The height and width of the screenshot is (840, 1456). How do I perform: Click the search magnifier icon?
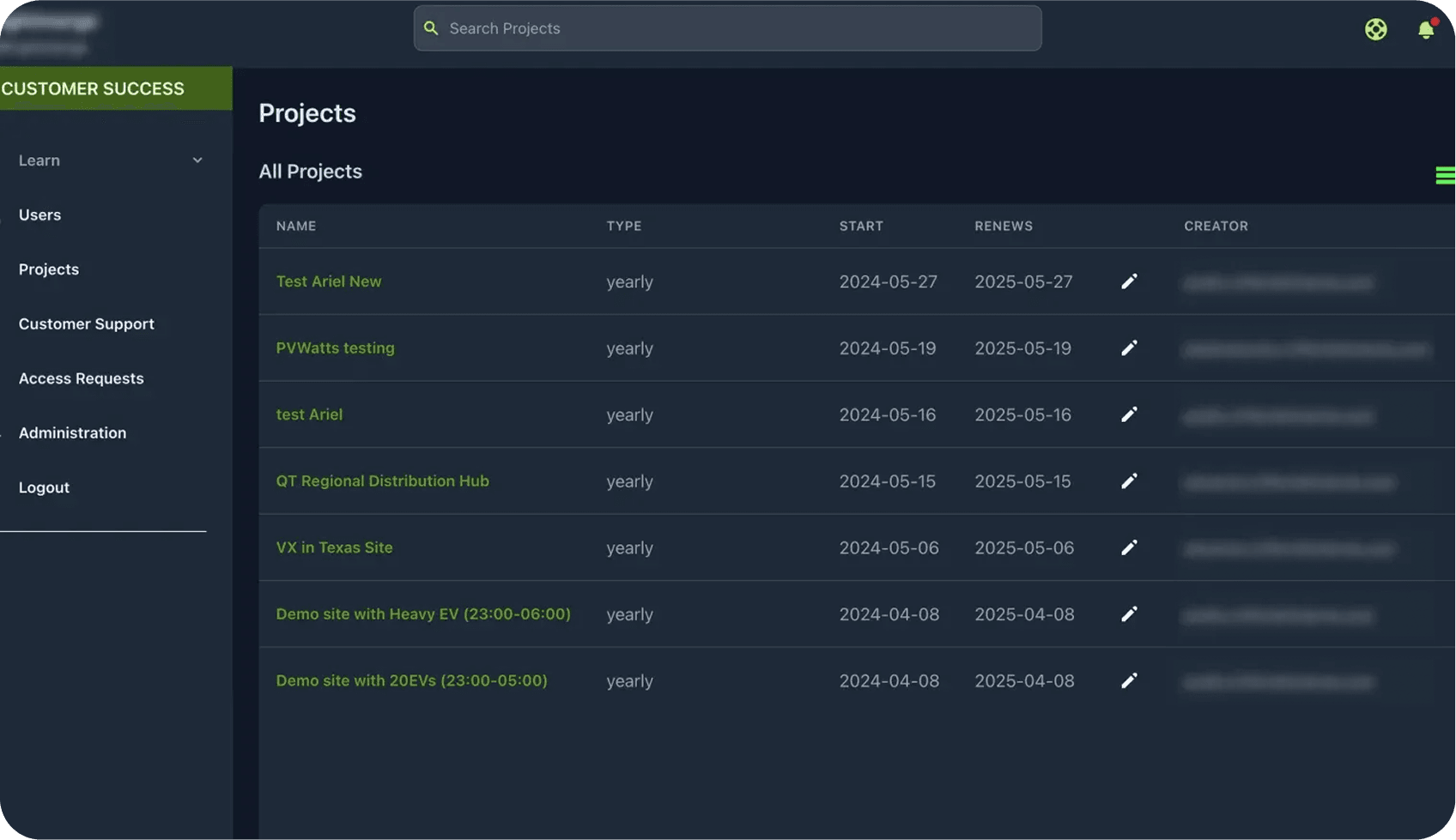pyautogui.click(x=432, y=28)
